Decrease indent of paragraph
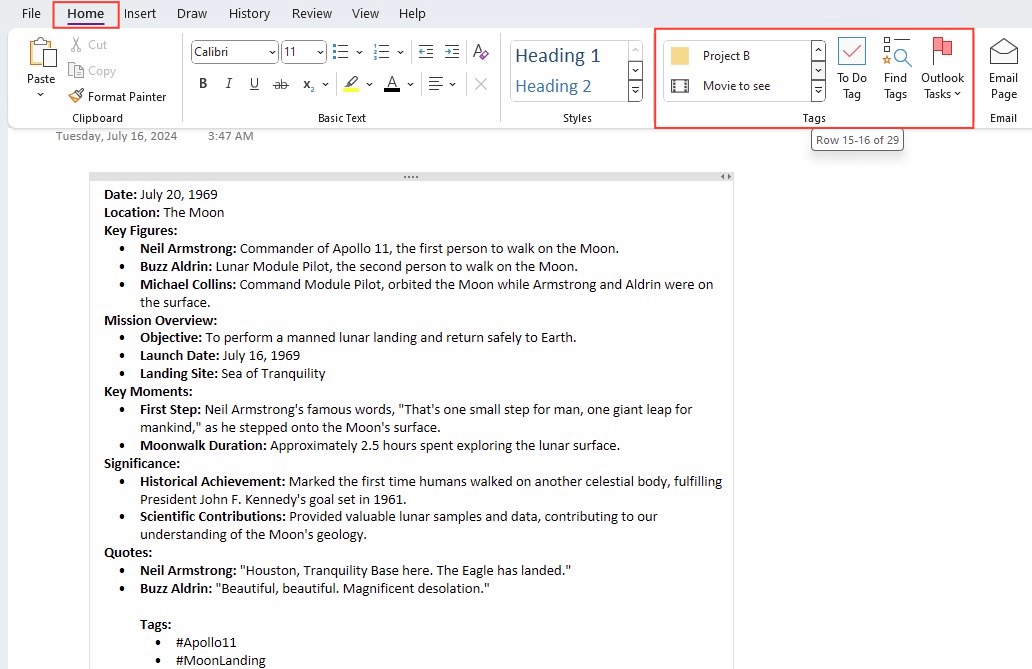 point(426,51)
